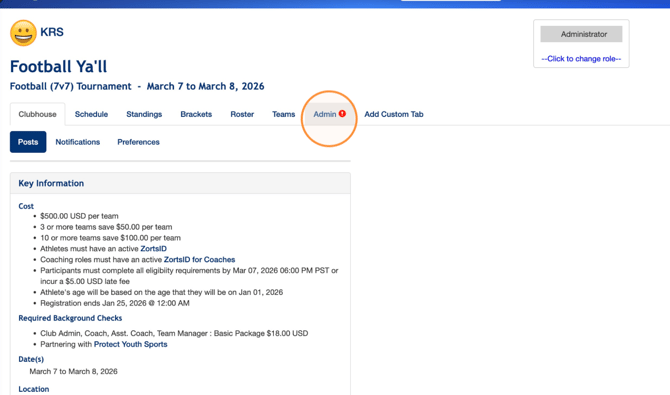Click 'Basic Package $18.00 USD' line
This screenshot has height=395, width=670.
point(174,333)
